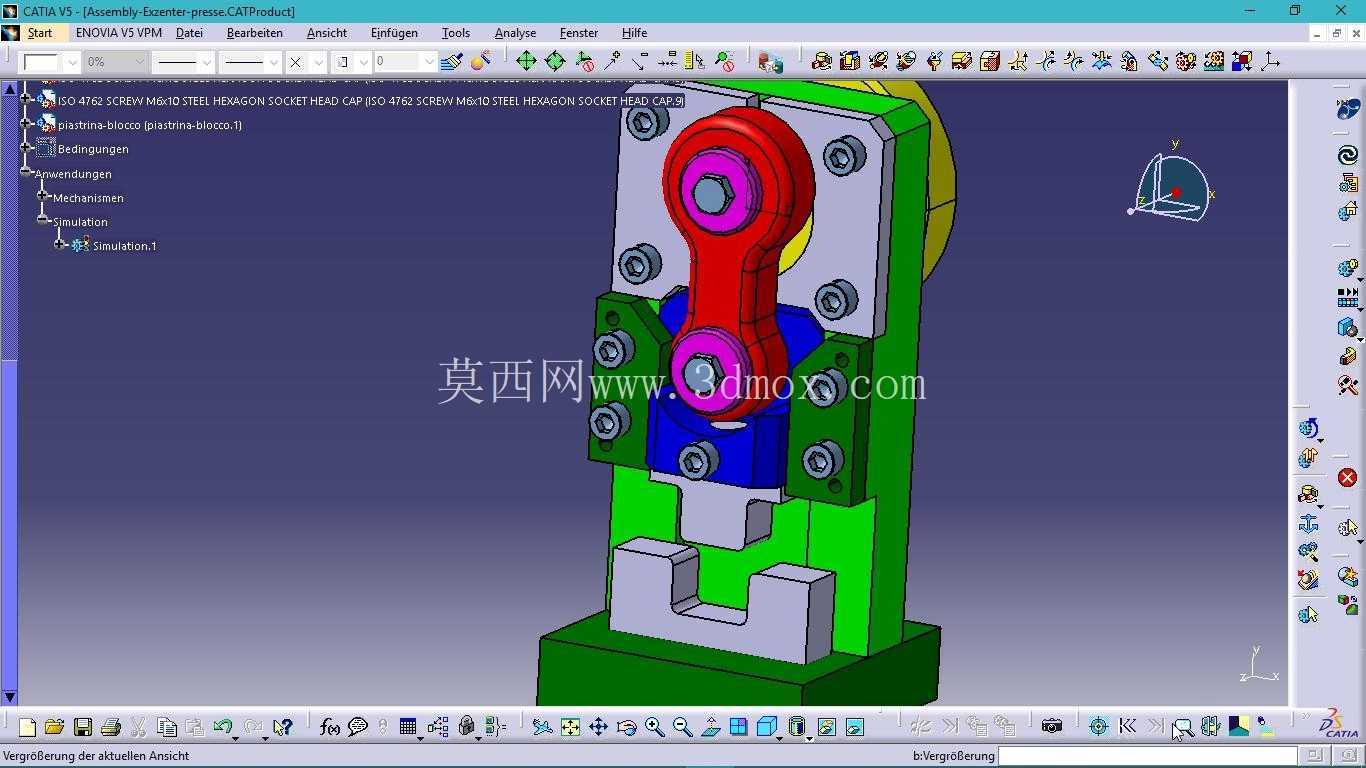Image resolution: width=1366 pixels, height=768 pixels.
Task: Open the ENOVIA V5 VPM menu
Action: click(119, 33)
